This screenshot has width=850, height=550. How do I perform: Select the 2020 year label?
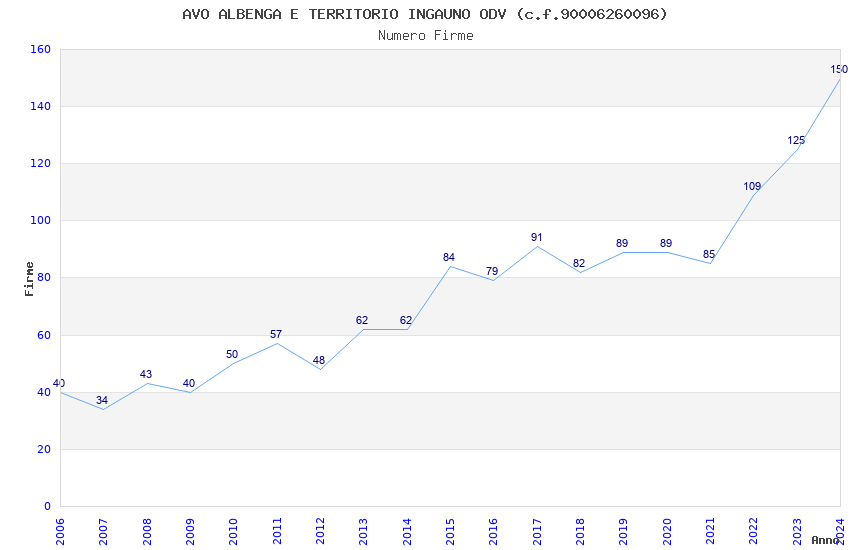667,532
